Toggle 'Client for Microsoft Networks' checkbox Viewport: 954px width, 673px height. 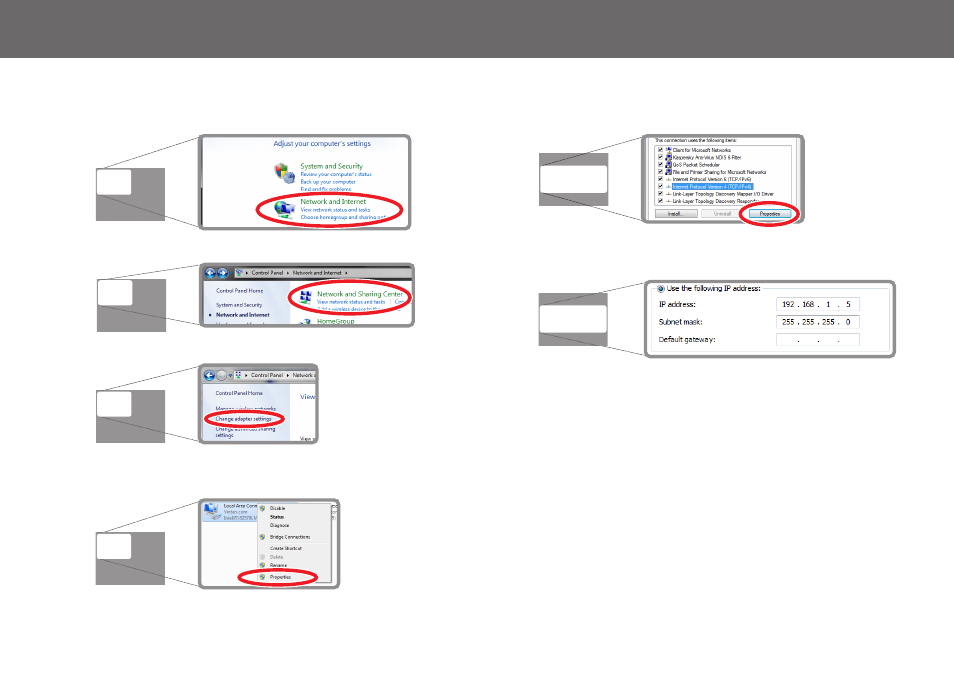click(x=661, y=150)
